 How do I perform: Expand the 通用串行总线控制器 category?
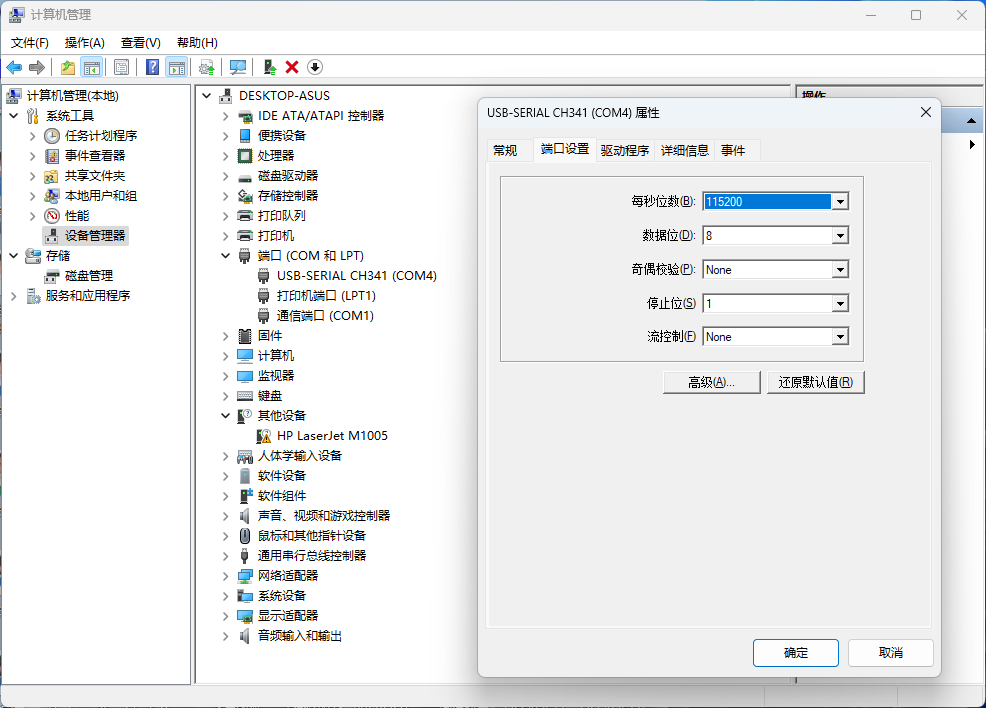tap(225, 556)
